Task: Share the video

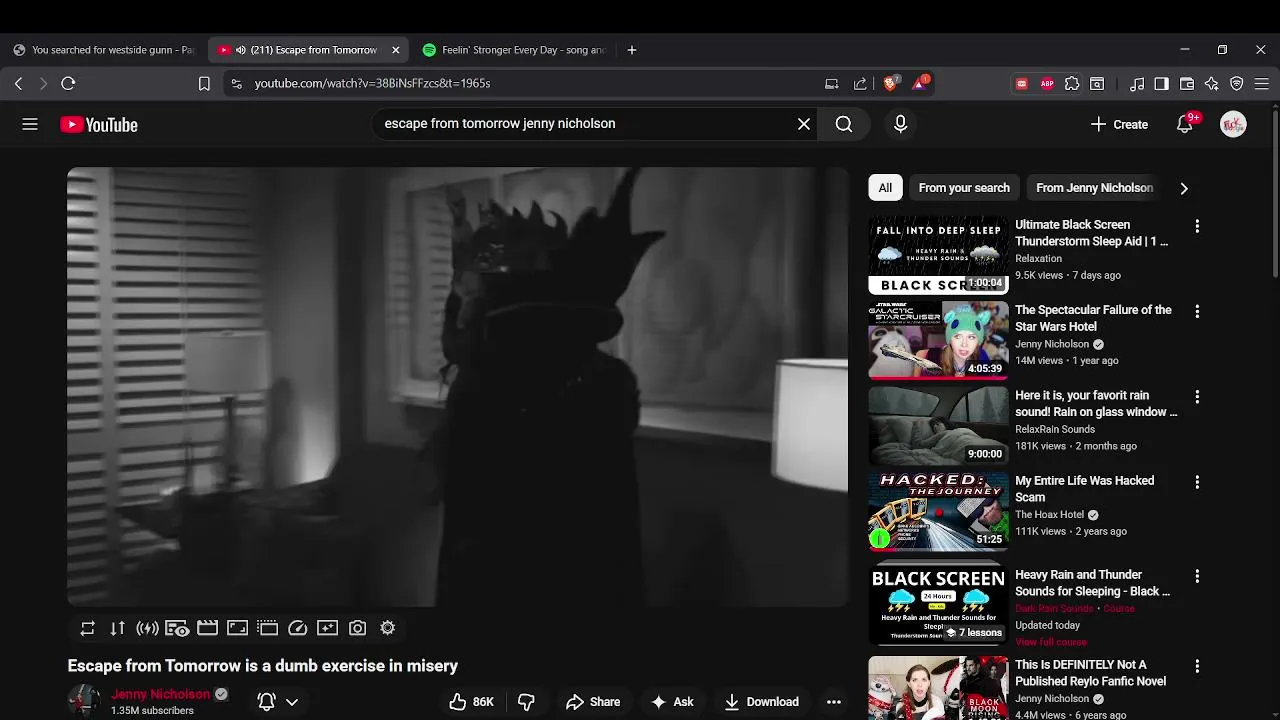Action: point(593,702)
